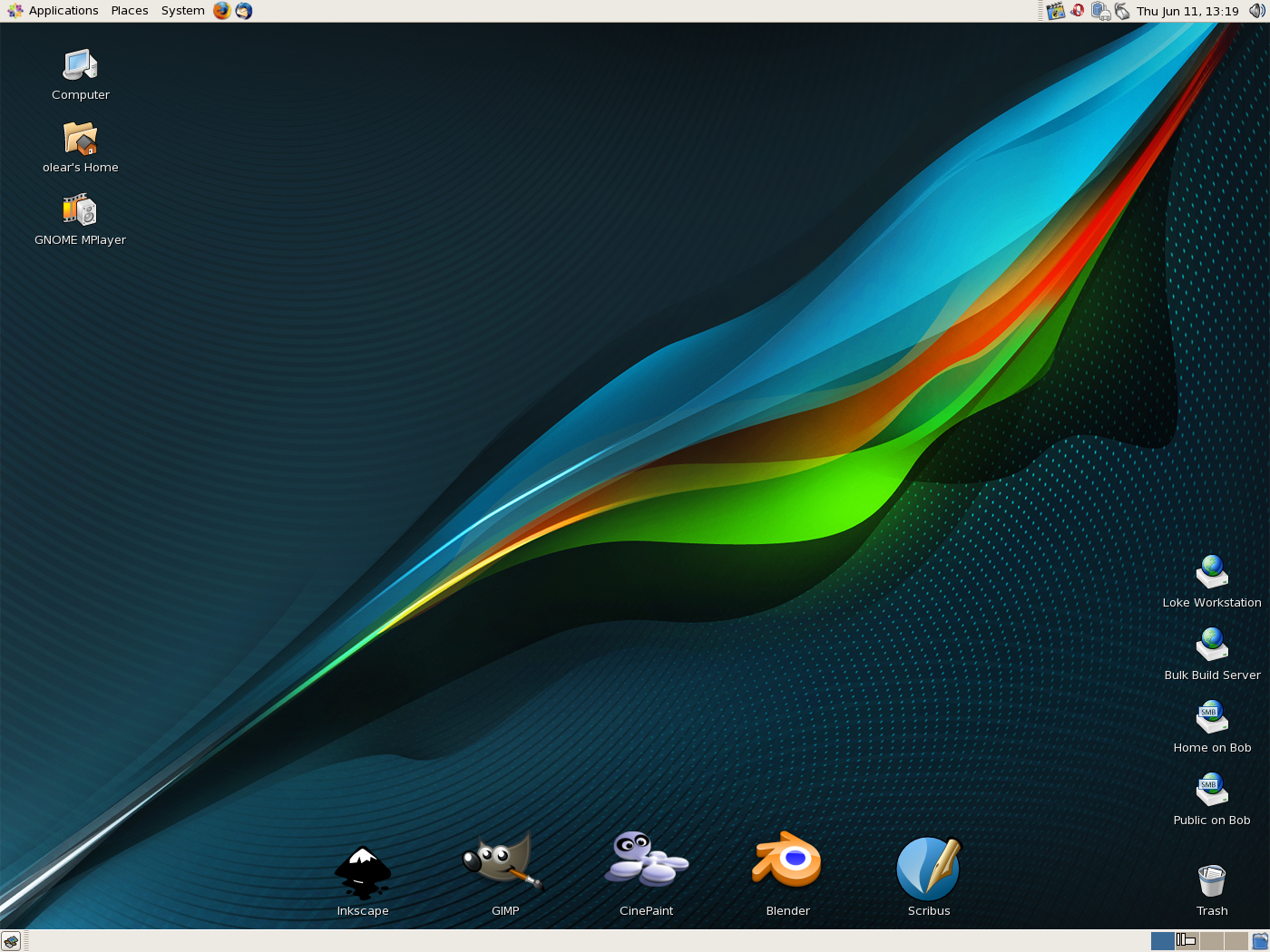Select the Home on Bob SMB share

click(x=1212, y=718)
